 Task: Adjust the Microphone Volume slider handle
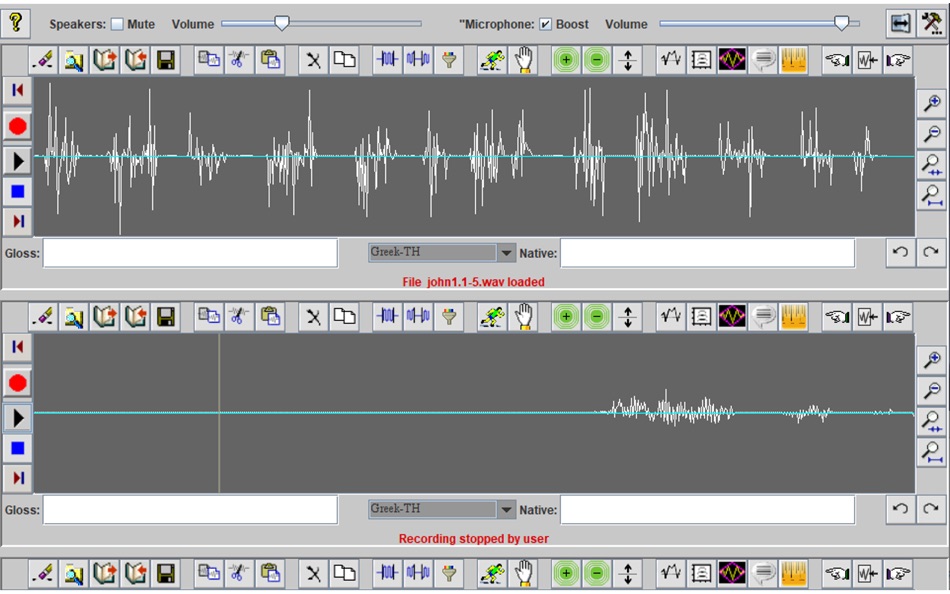pos(842,23)
